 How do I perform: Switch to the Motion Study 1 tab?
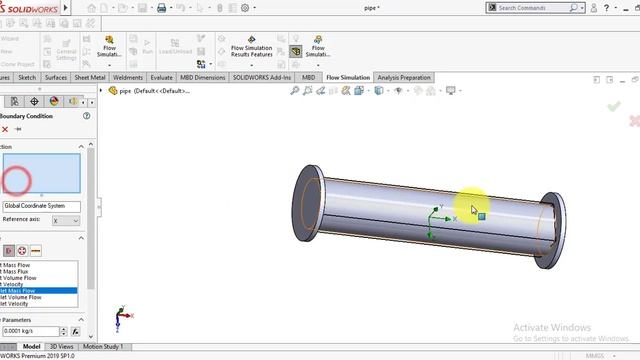click(103, 347)
